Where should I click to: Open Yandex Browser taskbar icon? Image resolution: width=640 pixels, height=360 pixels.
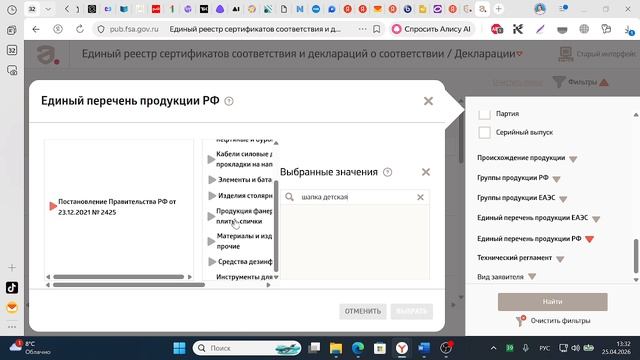point(402,348)
